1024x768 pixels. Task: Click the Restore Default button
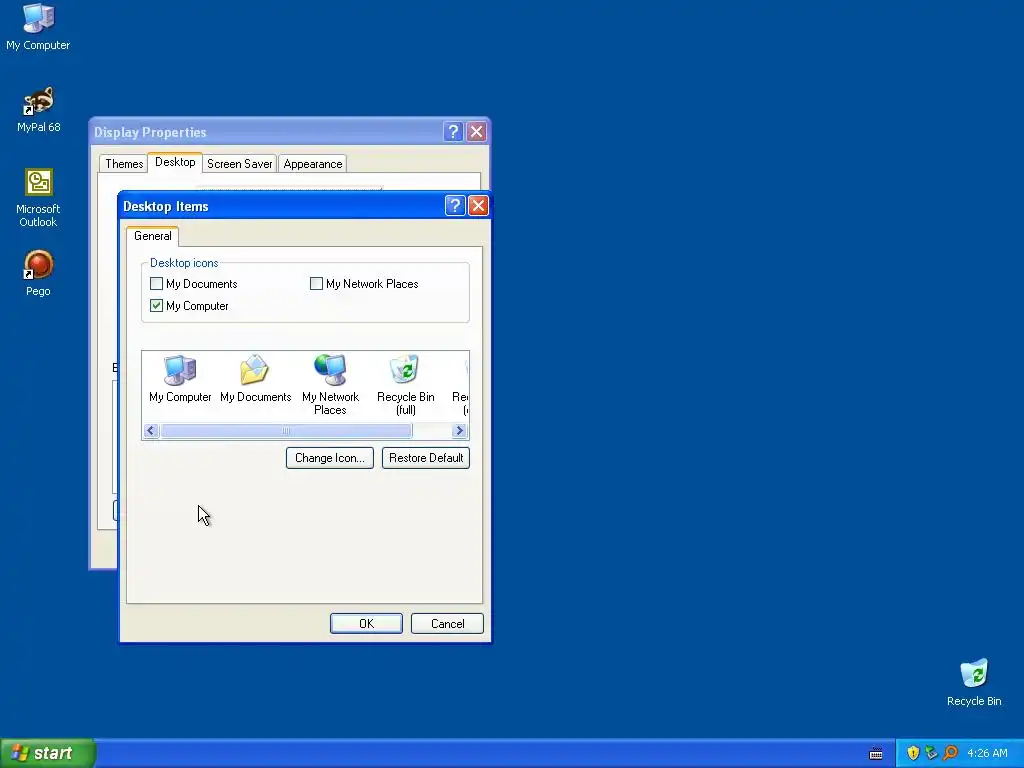point(426,458)
